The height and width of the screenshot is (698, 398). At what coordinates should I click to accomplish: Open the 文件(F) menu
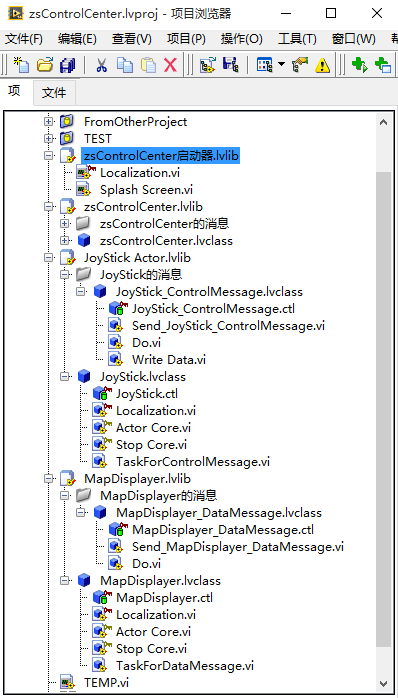click(24, 39)
